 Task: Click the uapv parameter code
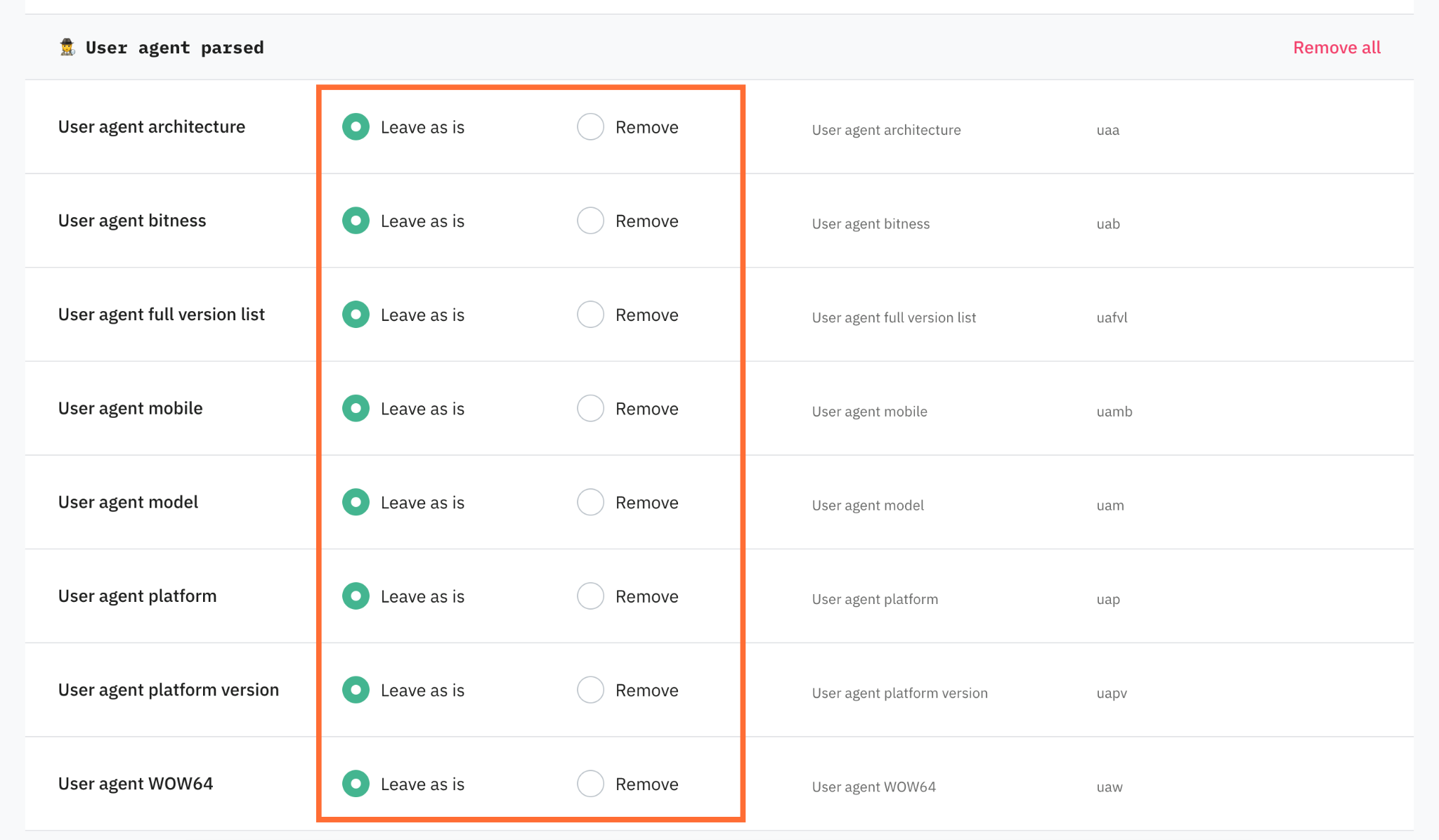(x=1112, y=694)
